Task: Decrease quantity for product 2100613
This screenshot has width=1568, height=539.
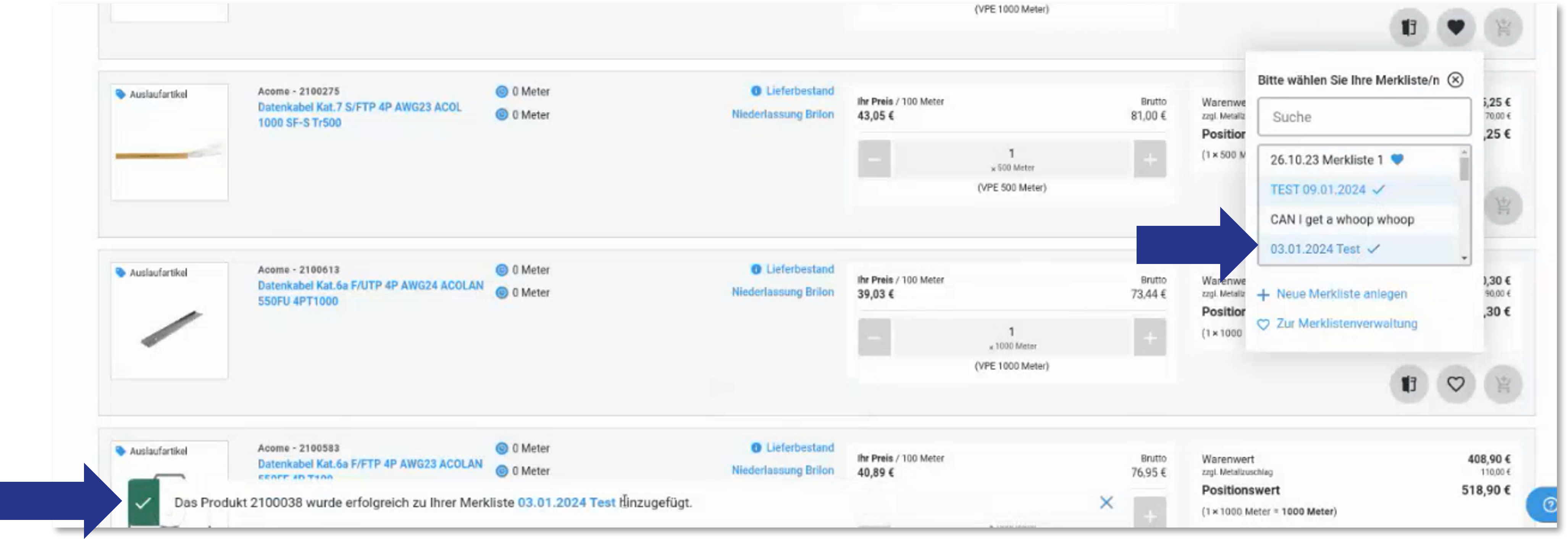Action: (x=874, y=338)
